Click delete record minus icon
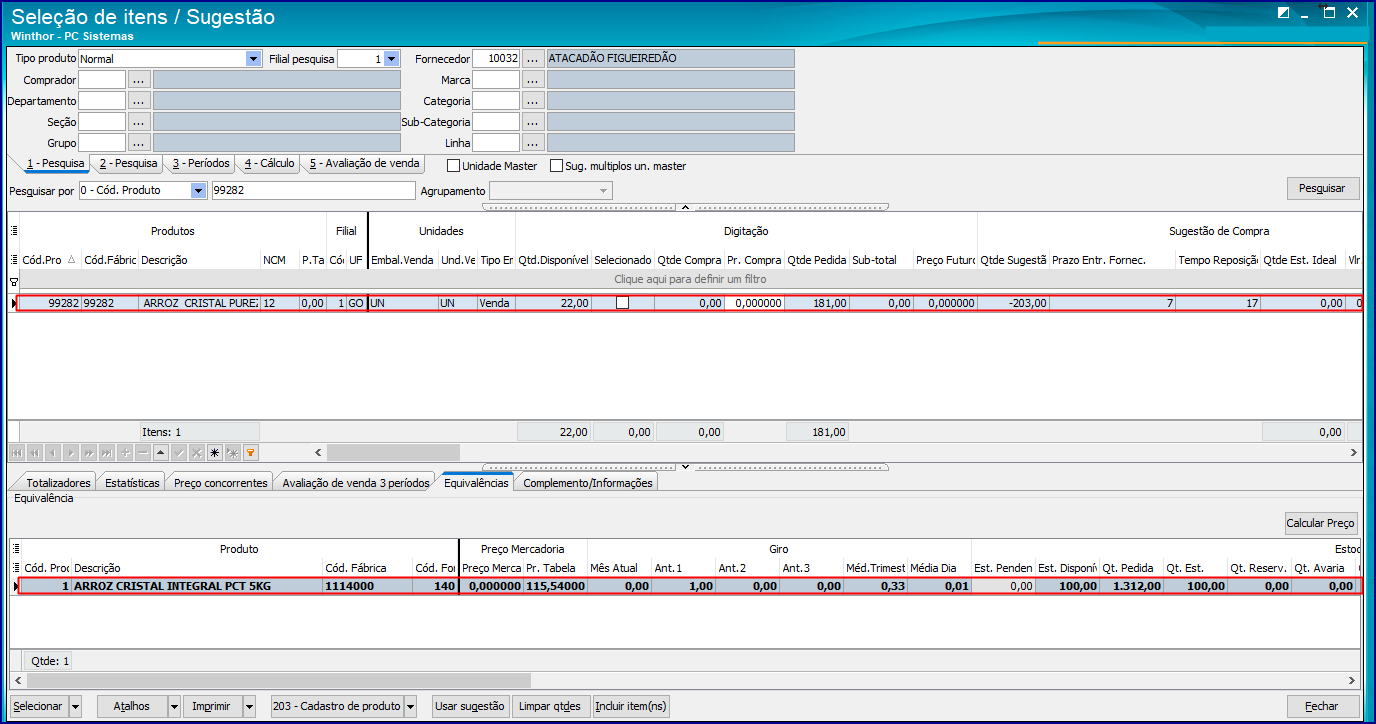 (x=143, y=453)
